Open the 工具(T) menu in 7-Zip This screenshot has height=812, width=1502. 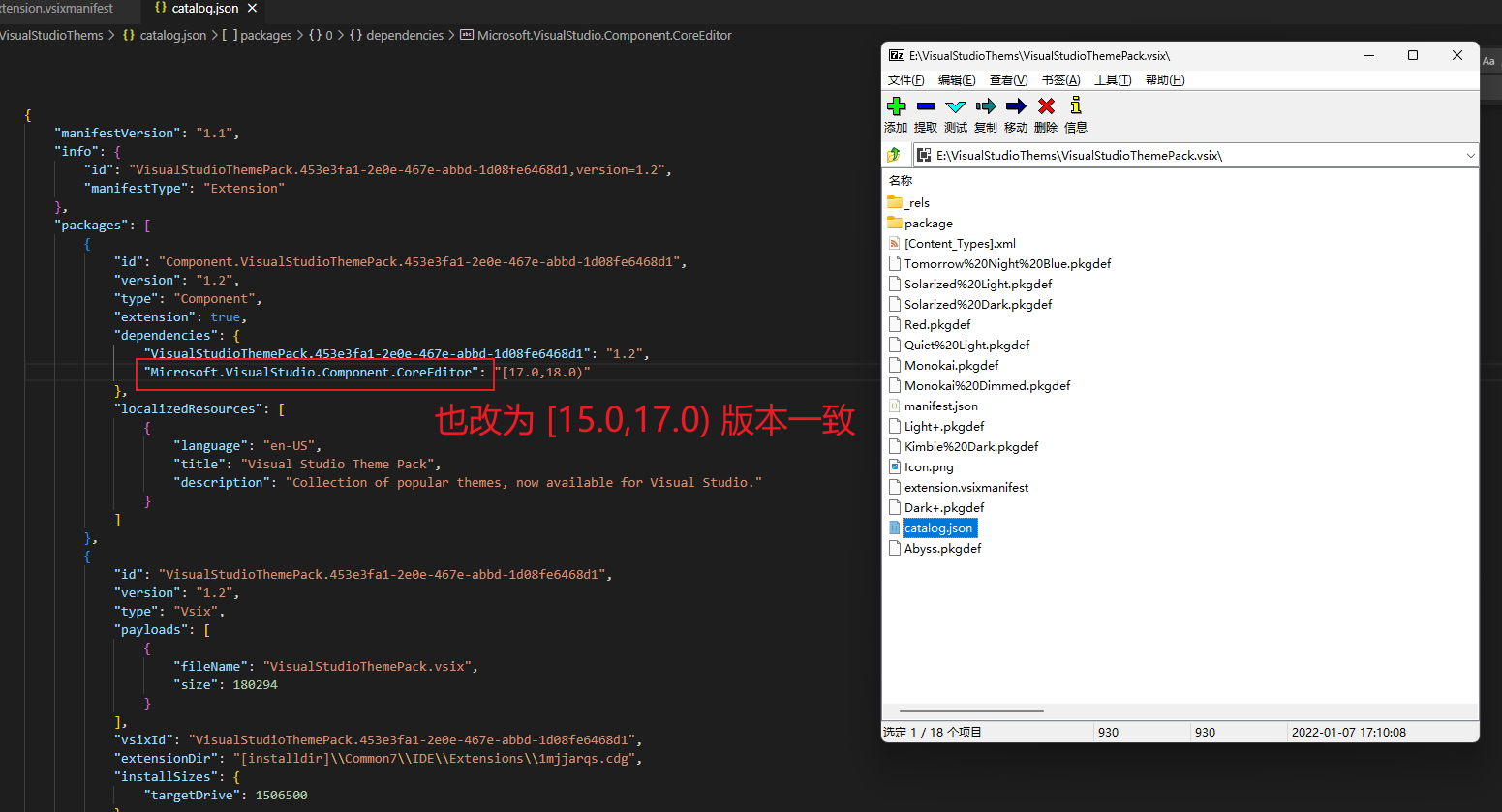click(x=1113, y=80)
